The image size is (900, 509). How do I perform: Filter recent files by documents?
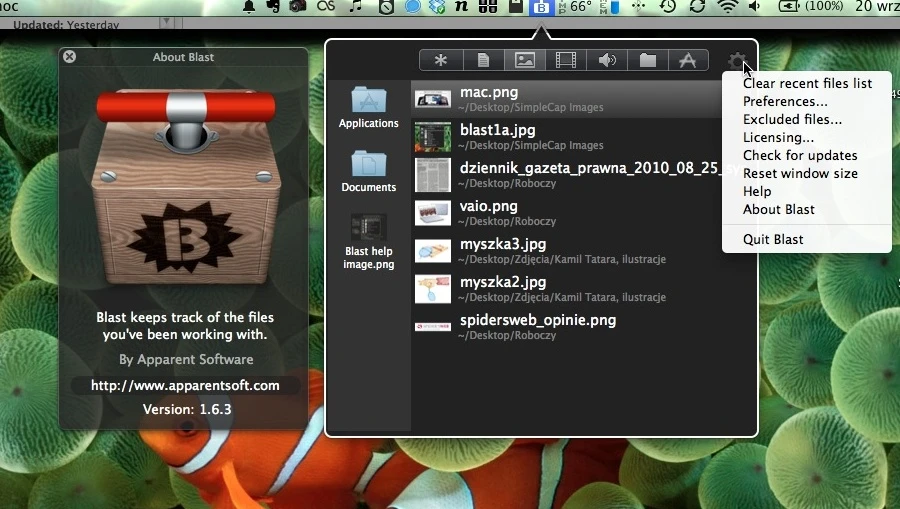click(483, 60)
